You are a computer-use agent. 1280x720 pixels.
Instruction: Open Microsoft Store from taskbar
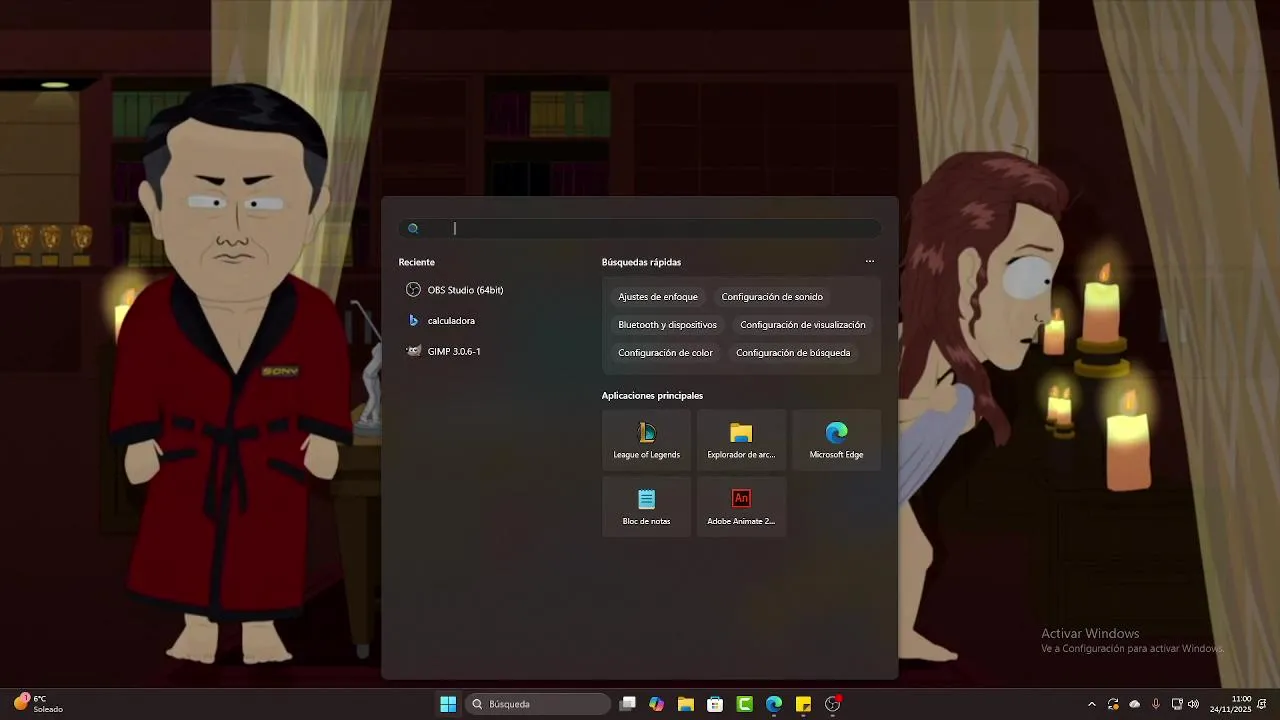click(x=715, y=704)
